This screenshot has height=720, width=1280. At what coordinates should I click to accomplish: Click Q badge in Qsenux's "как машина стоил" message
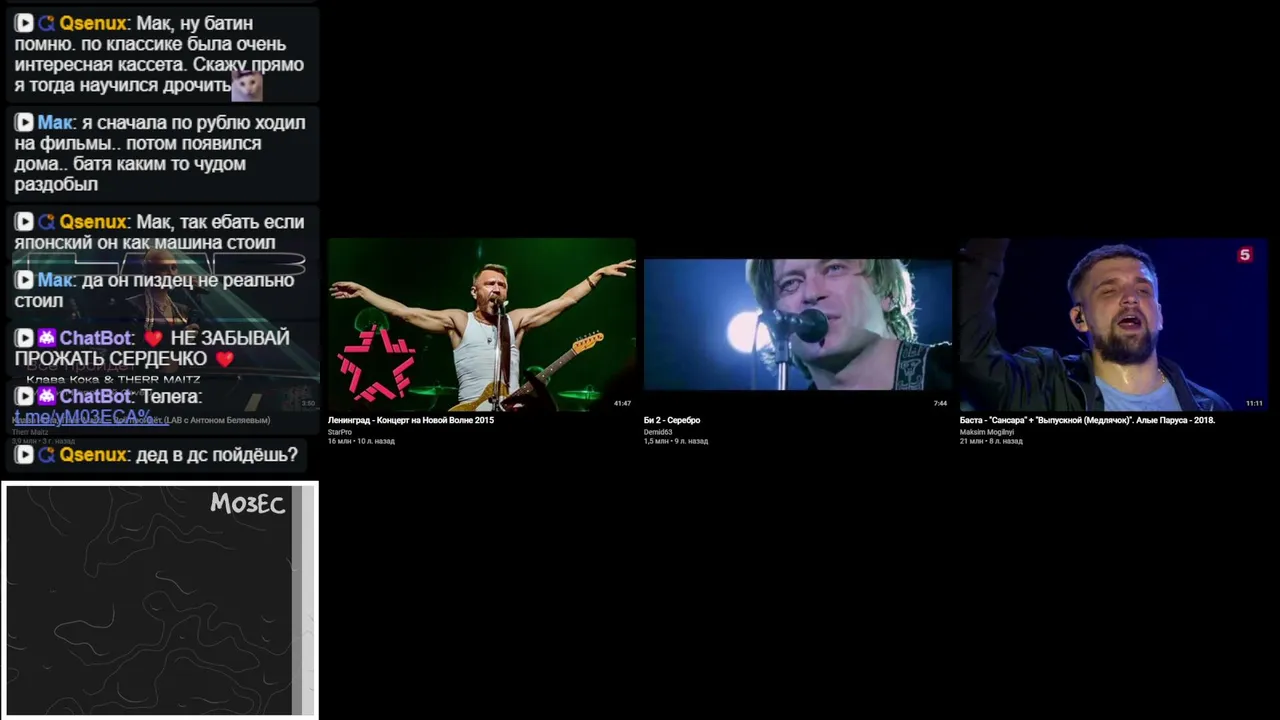click(46, 222)
